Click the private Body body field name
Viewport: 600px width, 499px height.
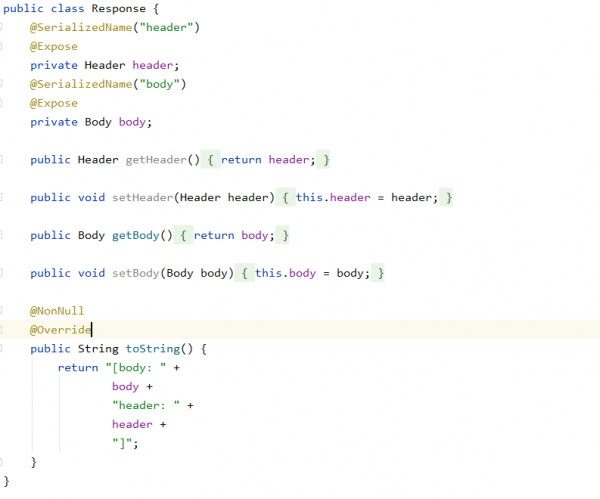(132, 122)
